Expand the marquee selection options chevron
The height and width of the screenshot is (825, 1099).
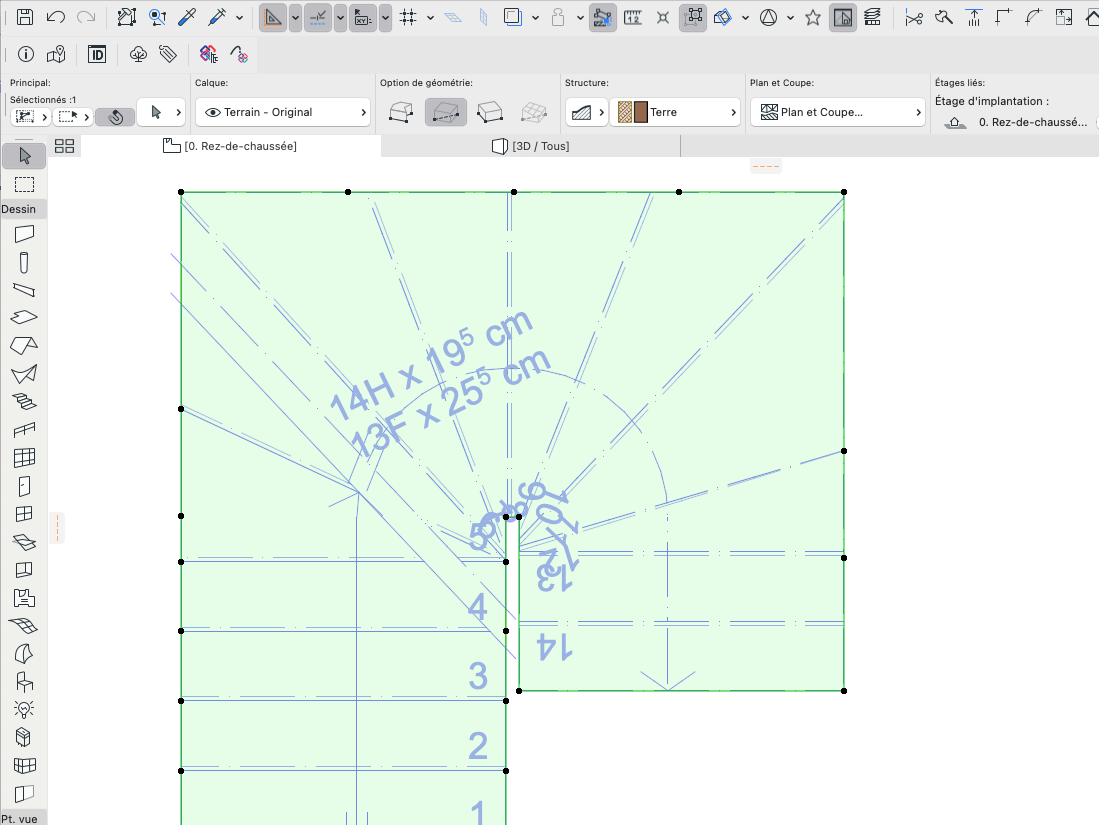87,117
